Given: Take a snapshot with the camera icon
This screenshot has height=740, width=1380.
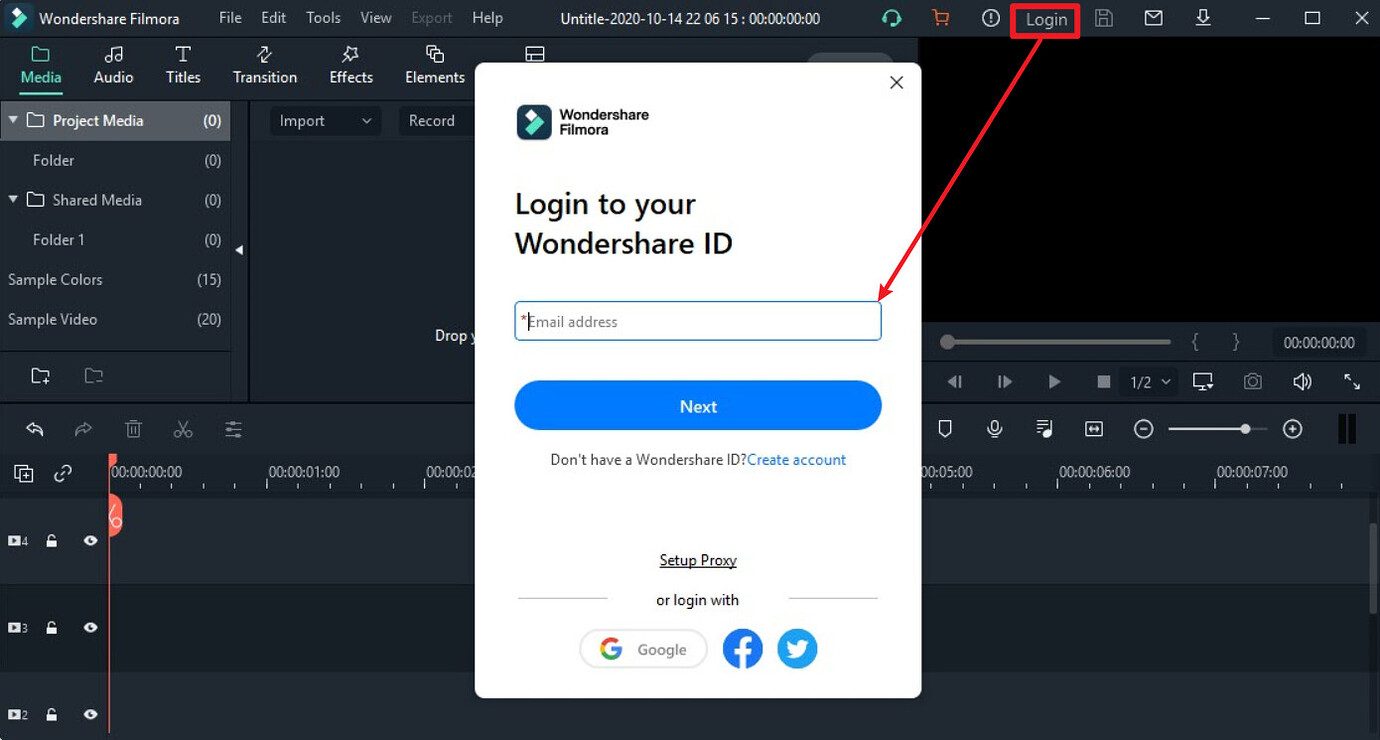Looking at the screenshot, I should click(1252, 381).
